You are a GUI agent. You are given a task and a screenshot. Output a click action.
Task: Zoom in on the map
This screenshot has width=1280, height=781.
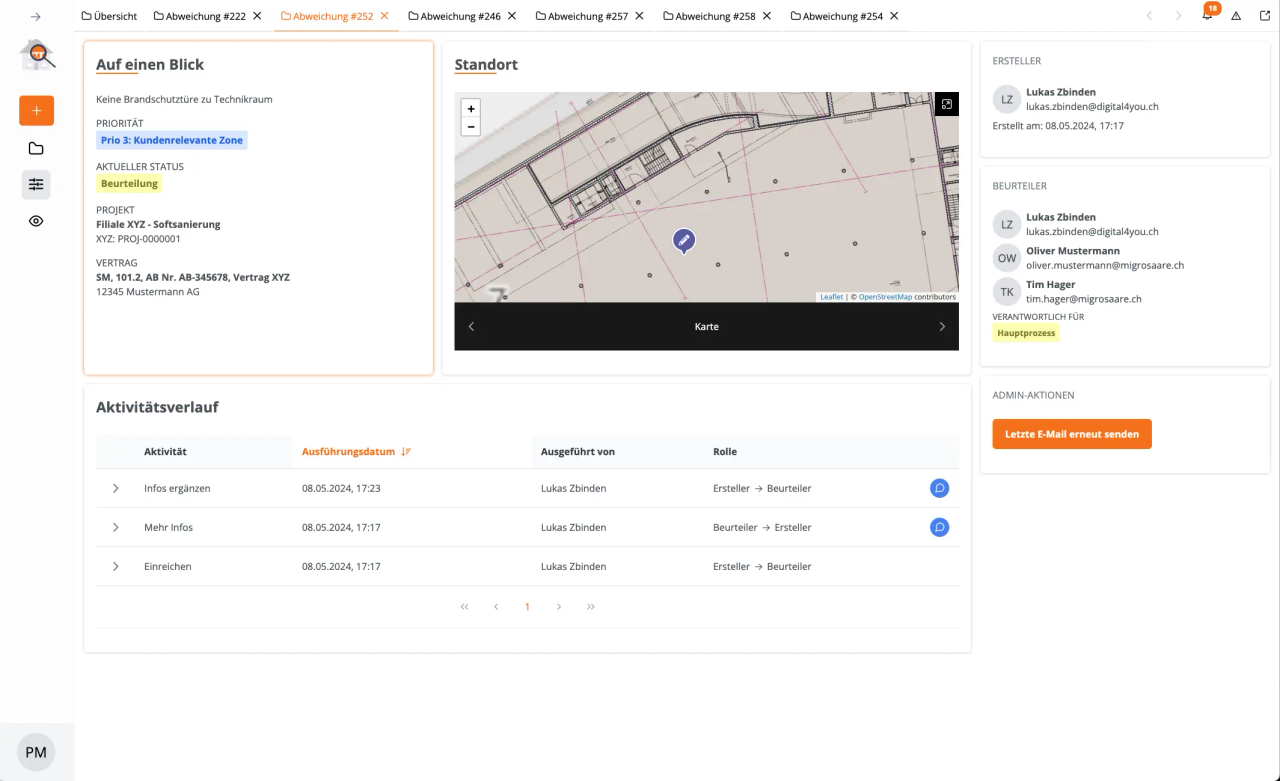click(x=471, y=108)
